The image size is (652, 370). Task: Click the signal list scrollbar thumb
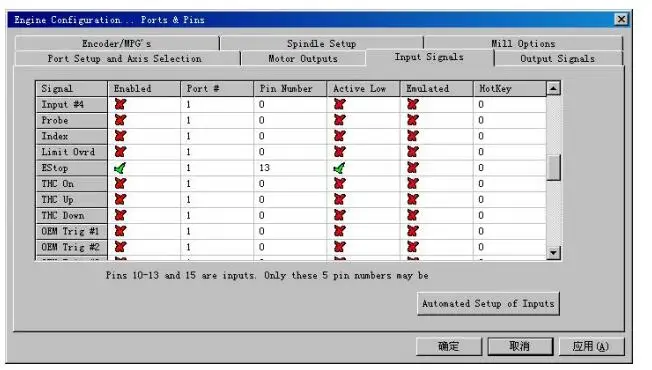[x=553, y=168]
